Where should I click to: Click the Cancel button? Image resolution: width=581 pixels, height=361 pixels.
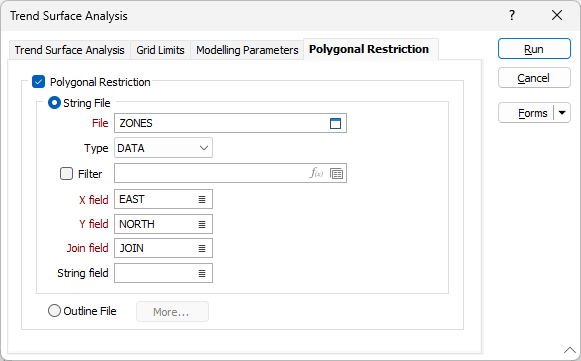[x=534, y=78]
